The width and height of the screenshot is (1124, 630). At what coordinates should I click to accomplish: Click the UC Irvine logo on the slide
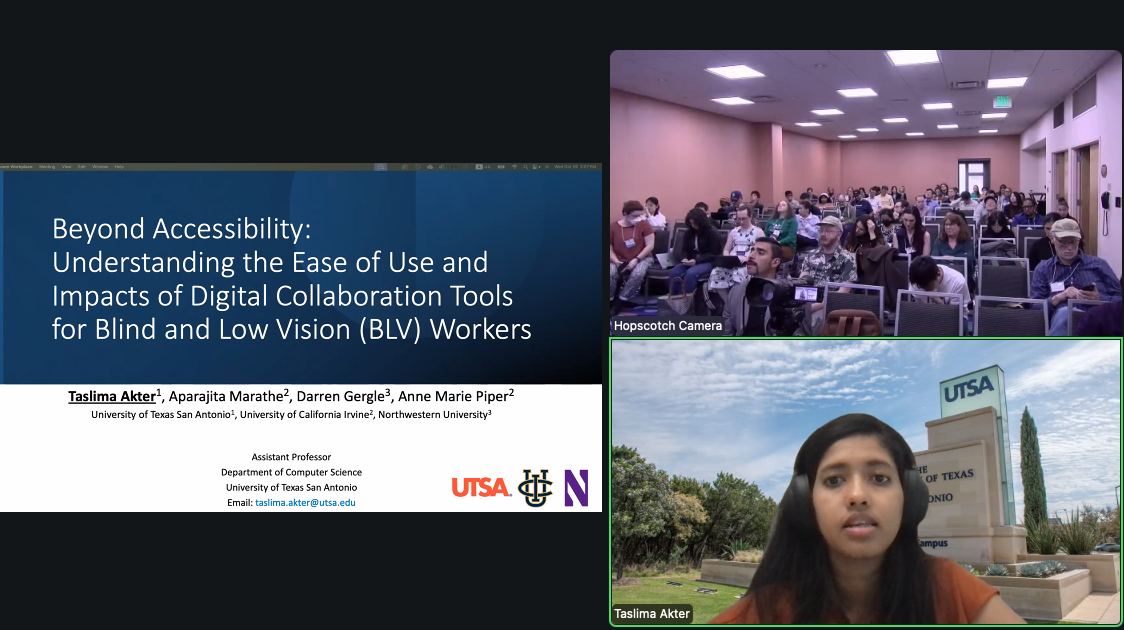coord(535,488)
